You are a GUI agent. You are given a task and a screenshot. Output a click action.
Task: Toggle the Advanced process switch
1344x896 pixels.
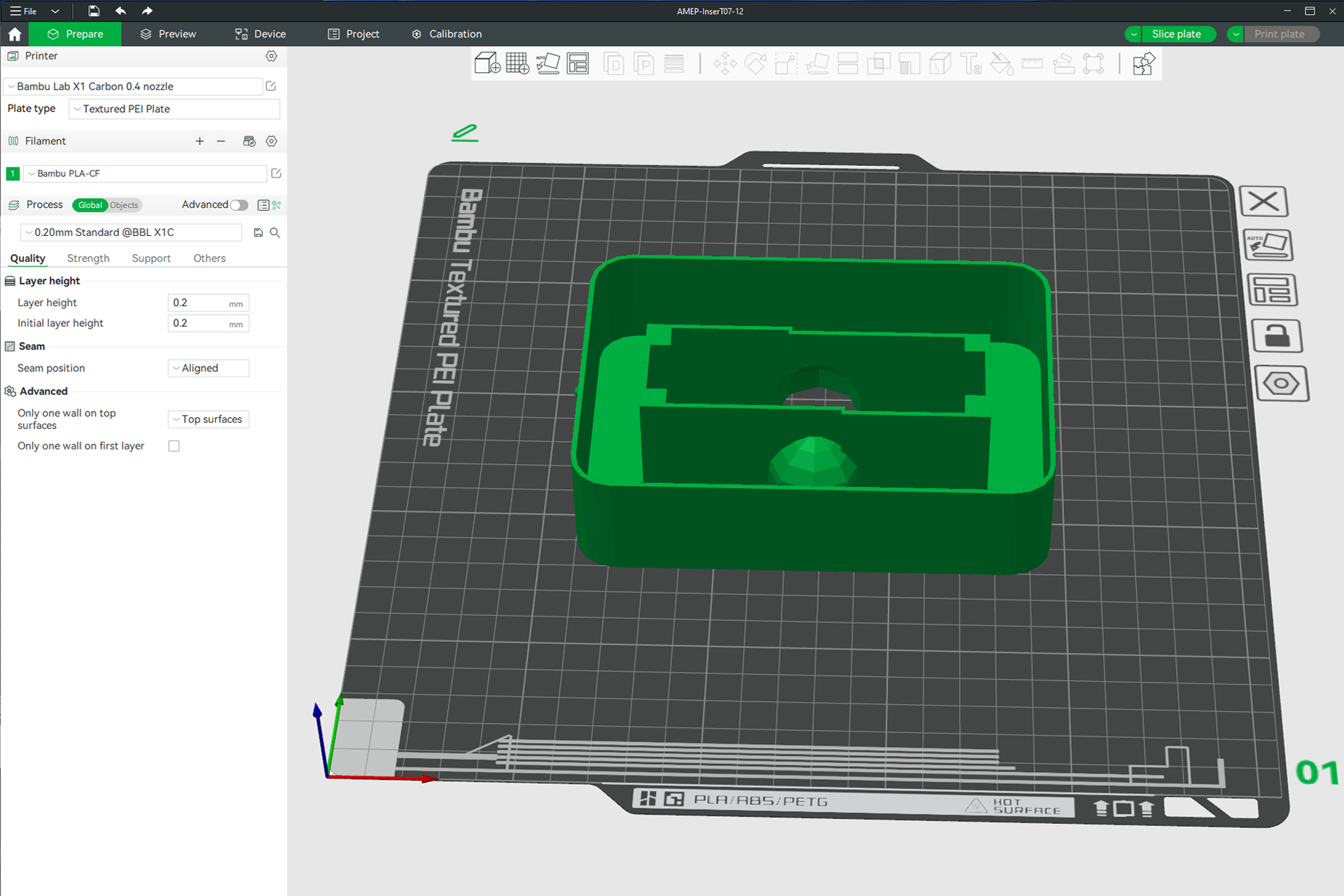coord(239,205)
